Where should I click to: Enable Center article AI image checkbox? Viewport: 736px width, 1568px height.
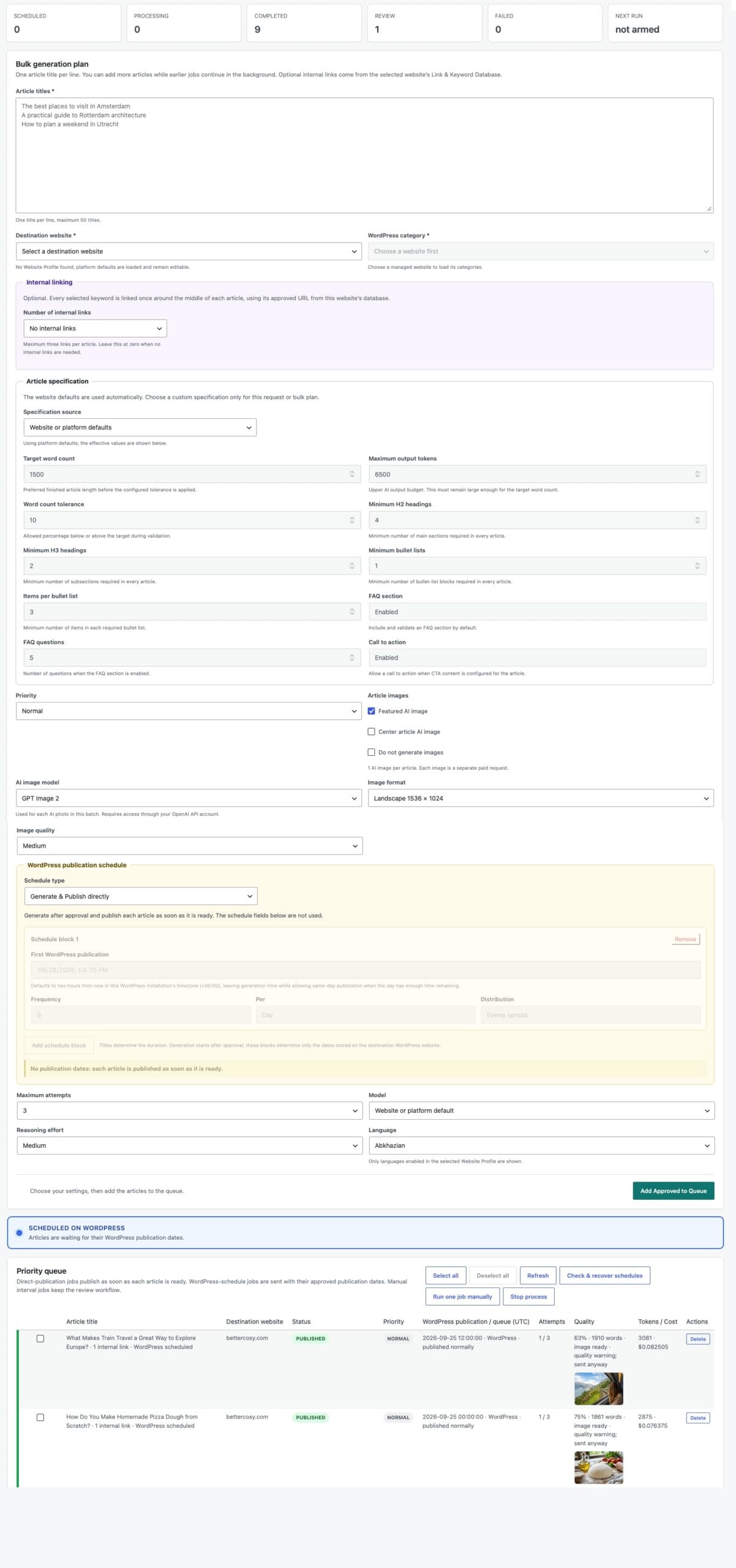(371, 731)
